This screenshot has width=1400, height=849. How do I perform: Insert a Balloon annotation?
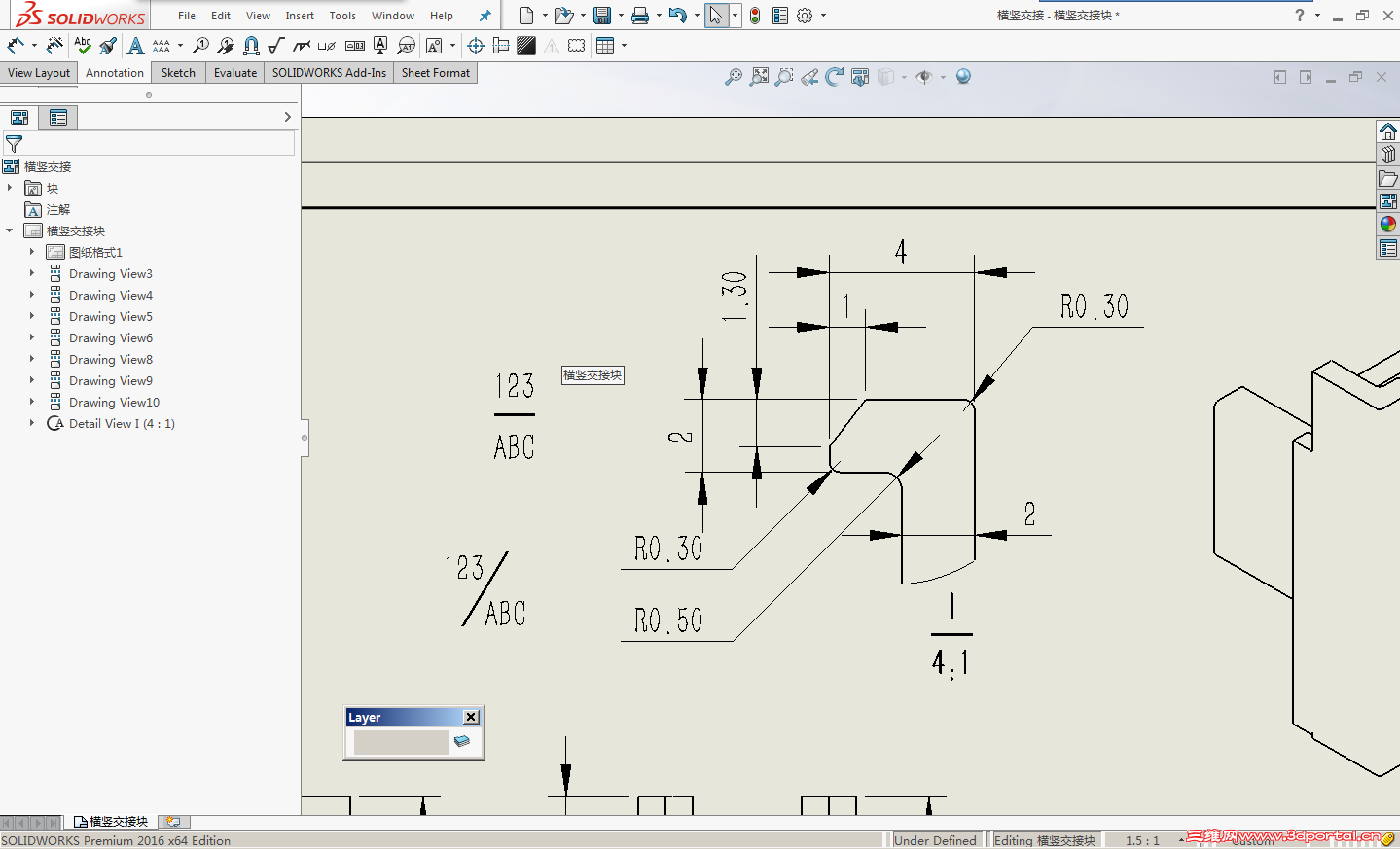200,46
